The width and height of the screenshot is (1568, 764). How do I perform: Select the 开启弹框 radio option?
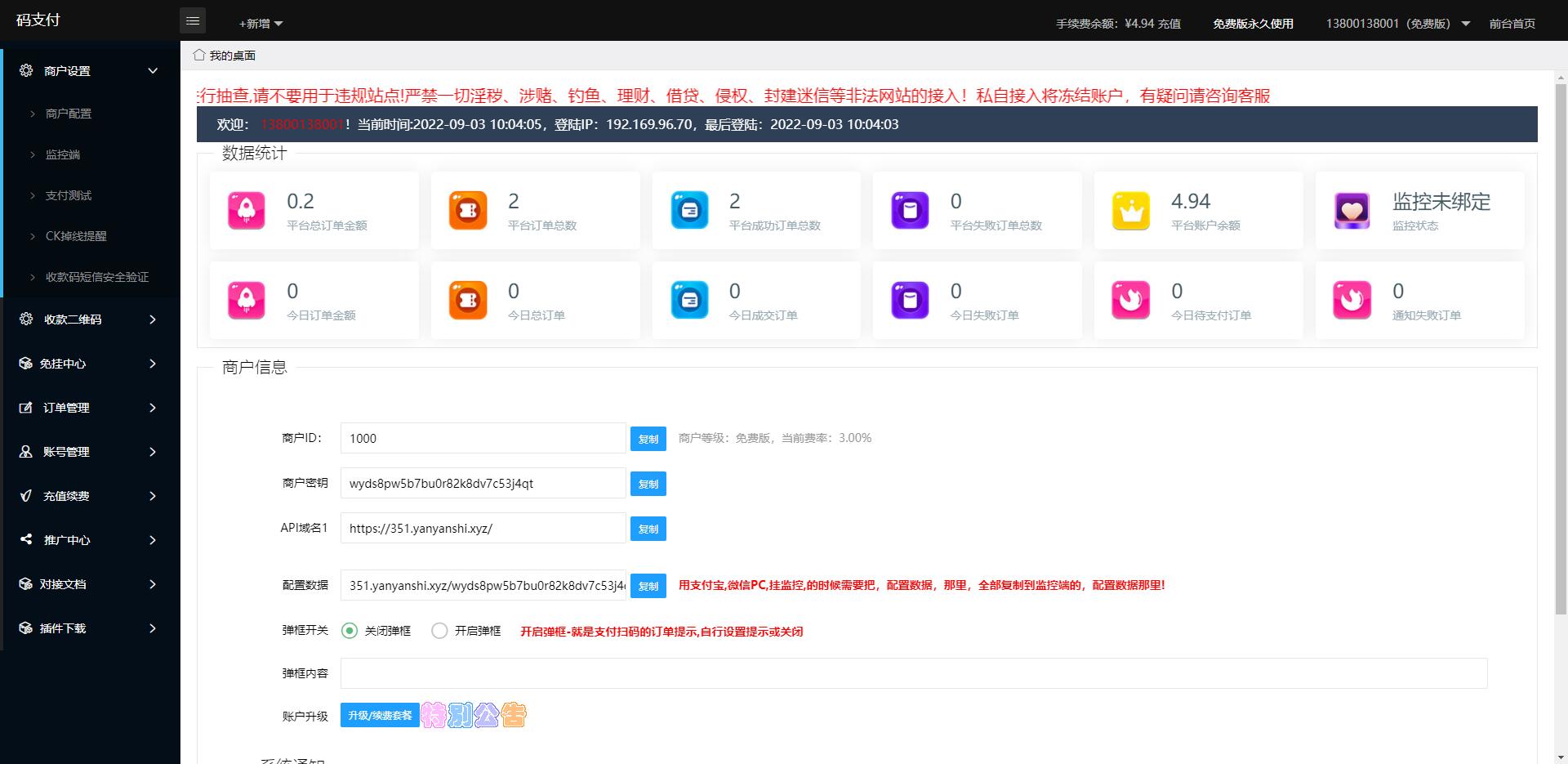(x=439, y=631)
